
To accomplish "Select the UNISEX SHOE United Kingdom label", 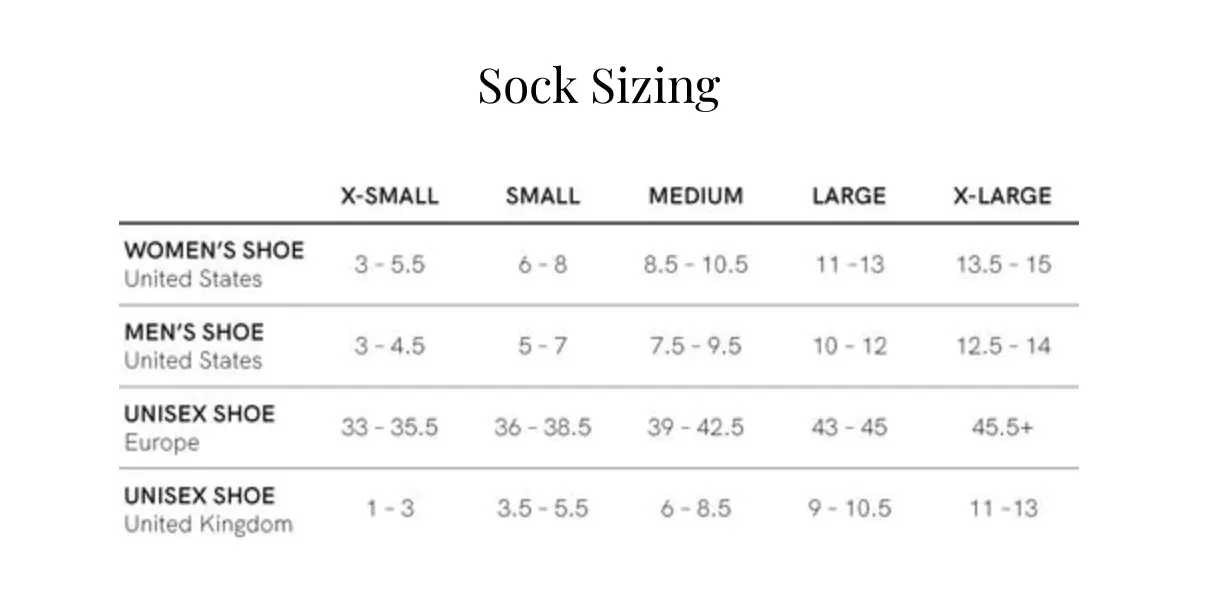I will click(x=209, y=510).
